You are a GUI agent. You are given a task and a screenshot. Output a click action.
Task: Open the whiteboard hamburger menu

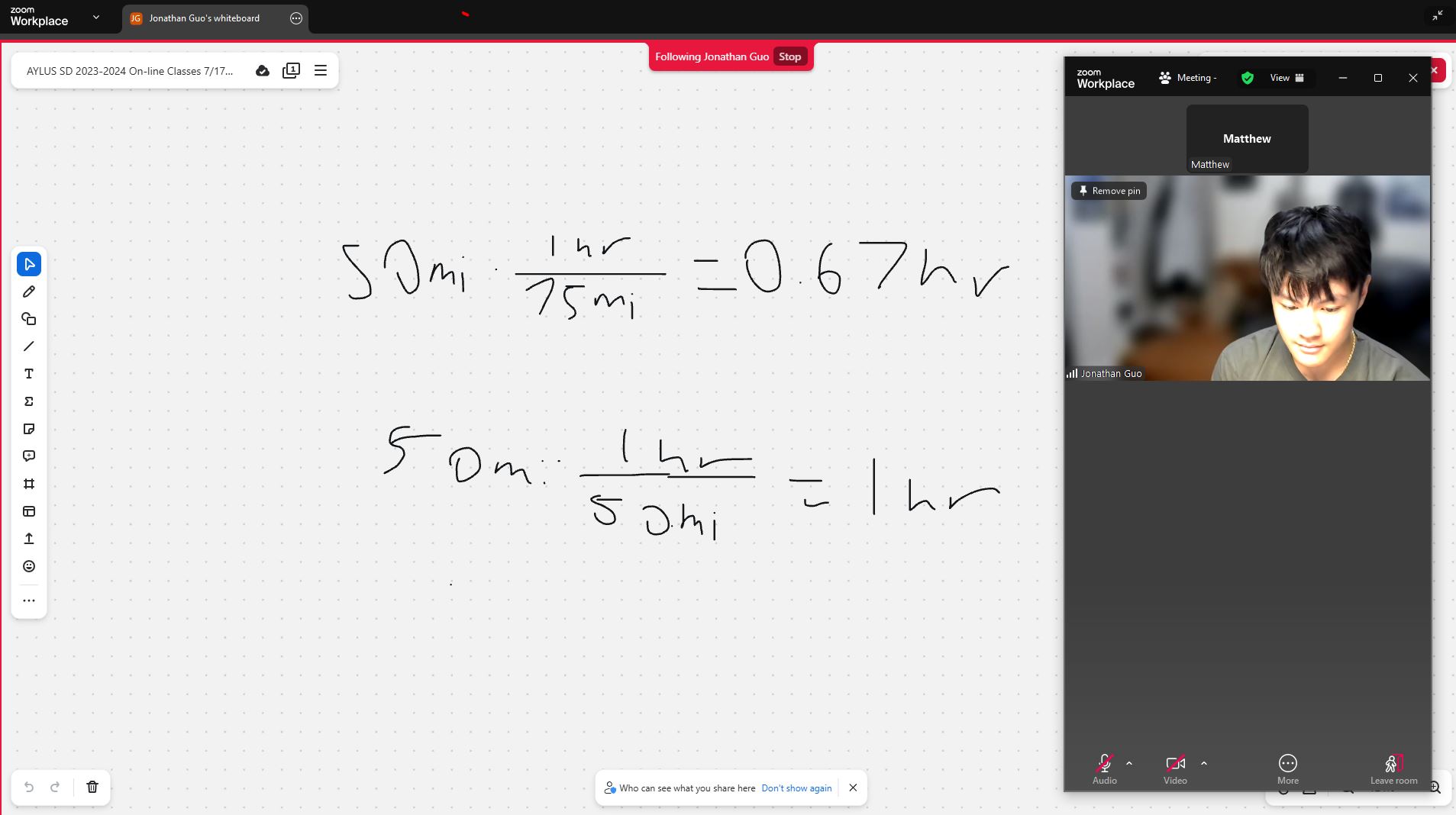[x=321, y=70]
